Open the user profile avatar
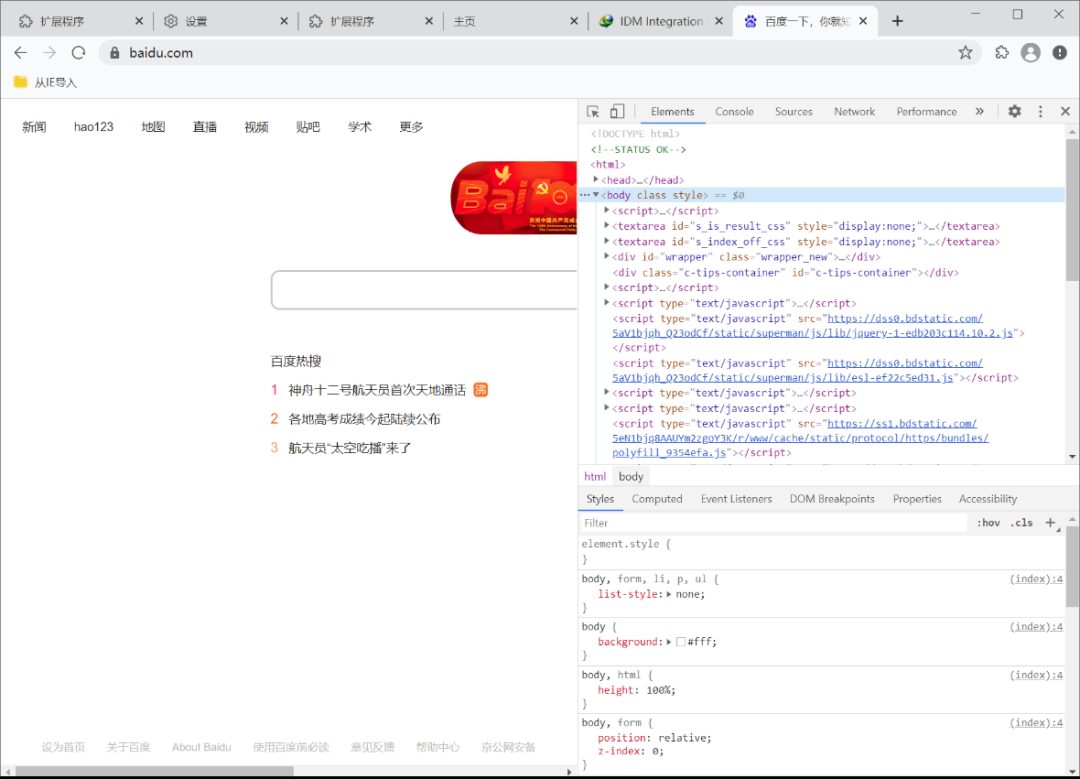Screen dimensions: 1080x779 (x=1030, y=53)
